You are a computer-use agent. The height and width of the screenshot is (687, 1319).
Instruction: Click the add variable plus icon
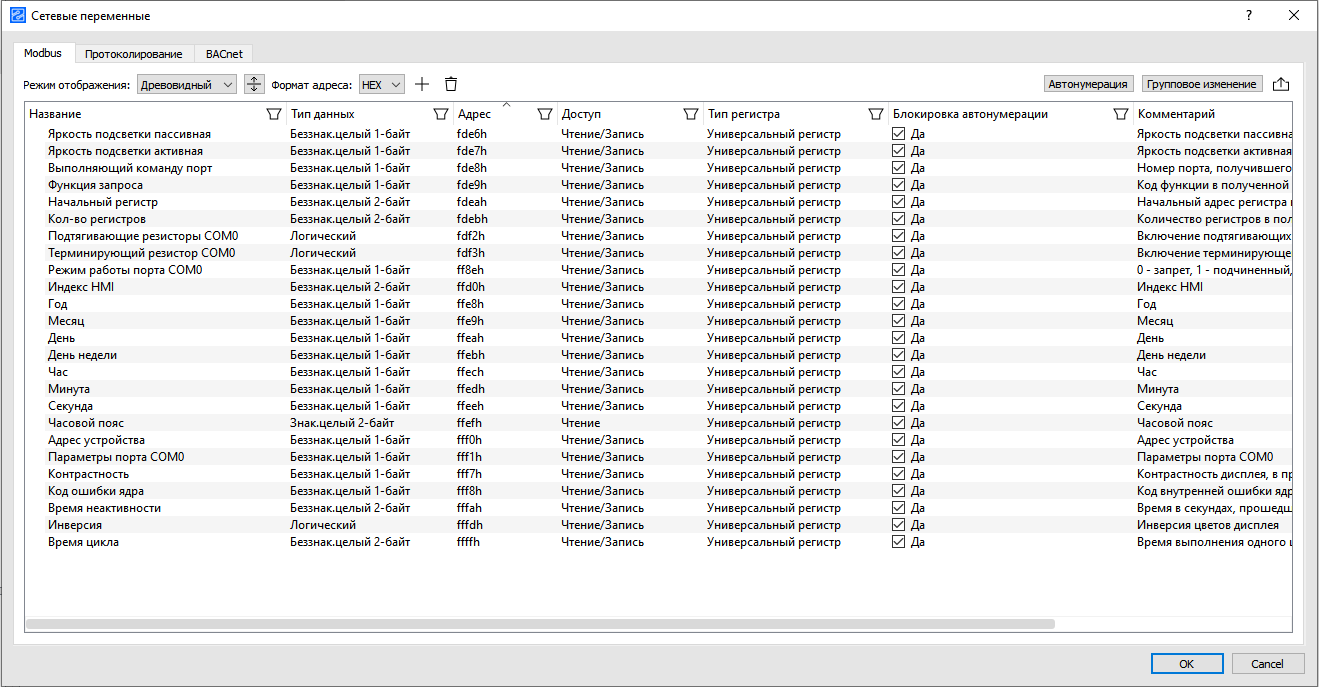(422, 85)
